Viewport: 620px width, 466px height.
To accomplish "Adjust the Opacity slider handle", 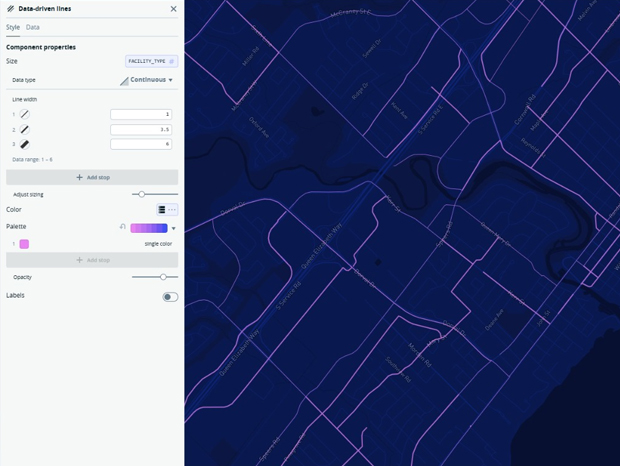I will pyautogui.click(x=163, y=277).
